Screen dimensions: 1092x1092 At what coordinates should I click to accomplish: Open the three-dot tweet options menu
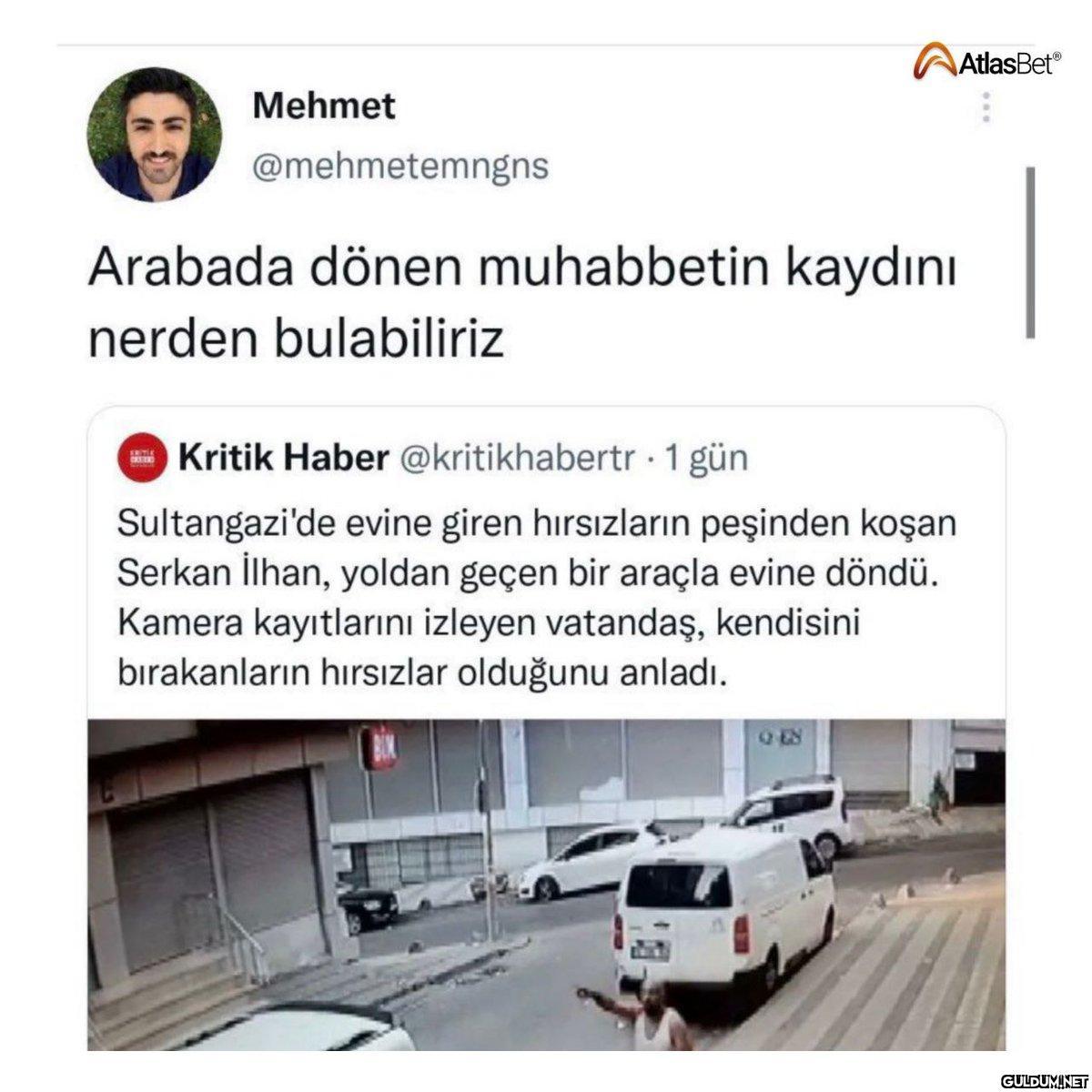pyautogui.click(x=986, y=108)
